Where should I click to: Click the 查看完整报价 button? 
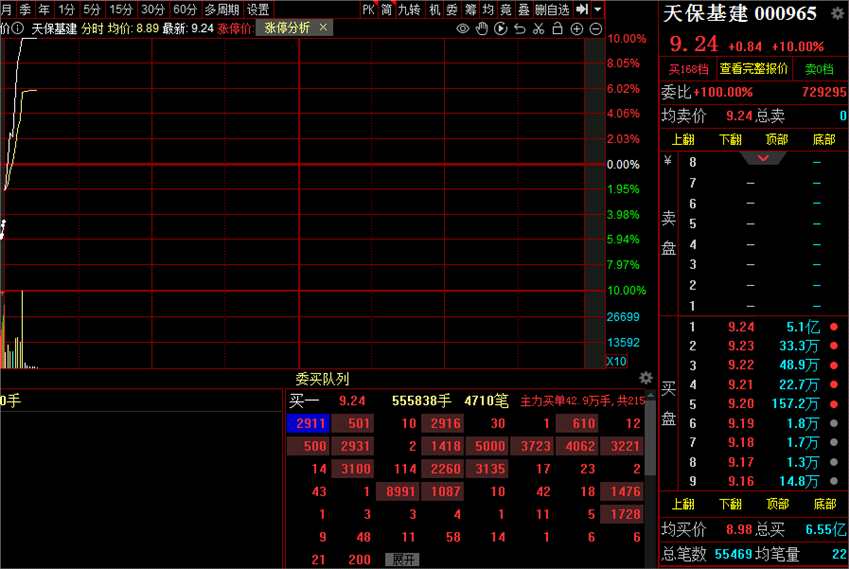point(754,69)
